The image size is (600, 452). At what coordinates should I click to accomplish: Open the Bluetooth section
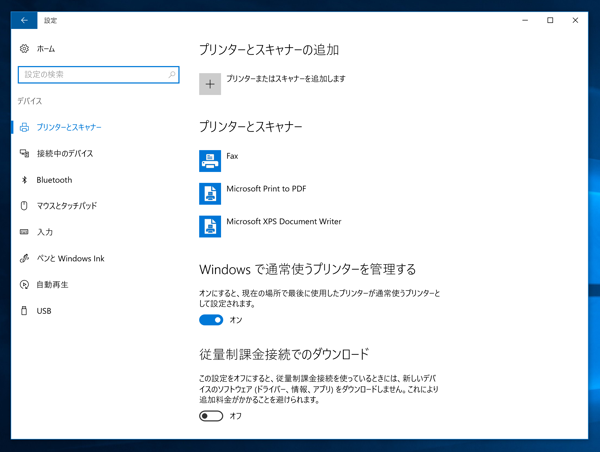[54, 180]
